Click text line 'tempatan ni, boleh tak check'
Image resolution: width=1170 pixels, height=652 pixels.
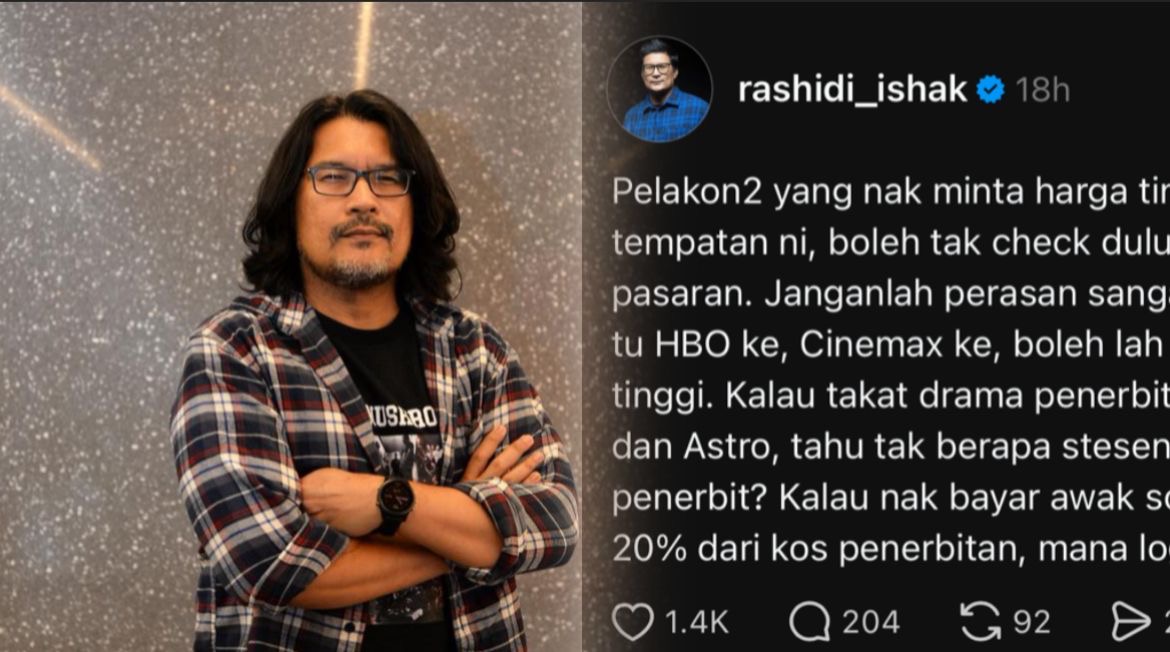(x=891, y=243)
